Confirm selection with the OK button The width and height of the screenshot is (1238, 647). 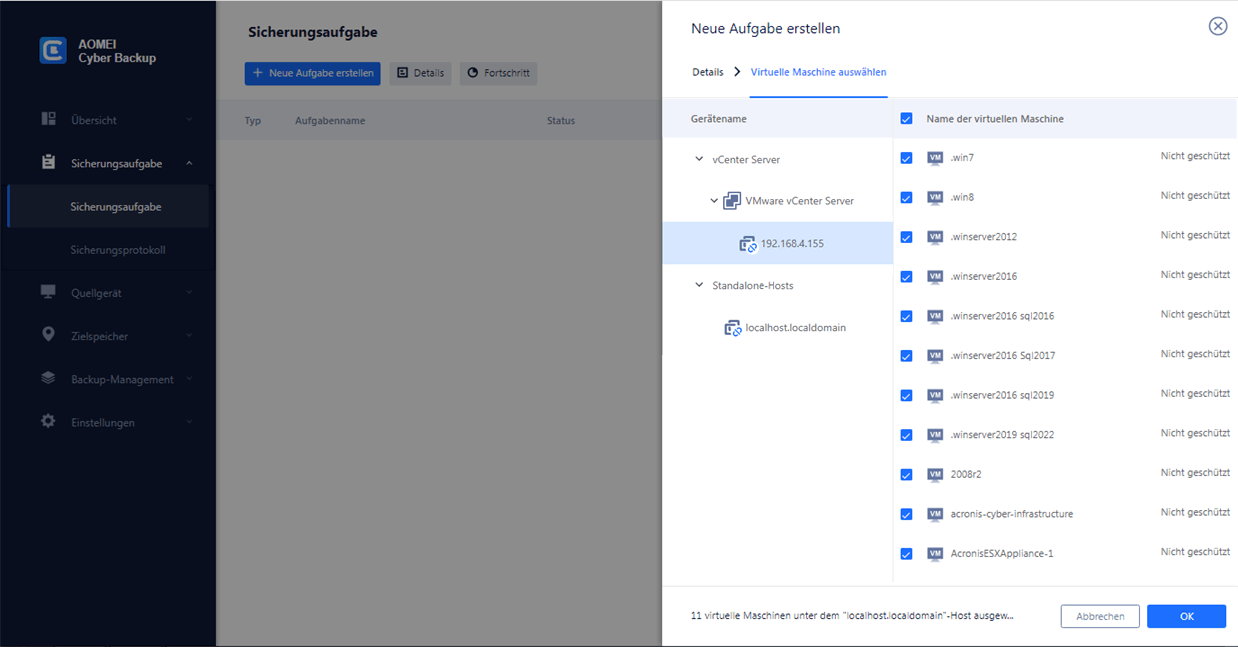1186,616
